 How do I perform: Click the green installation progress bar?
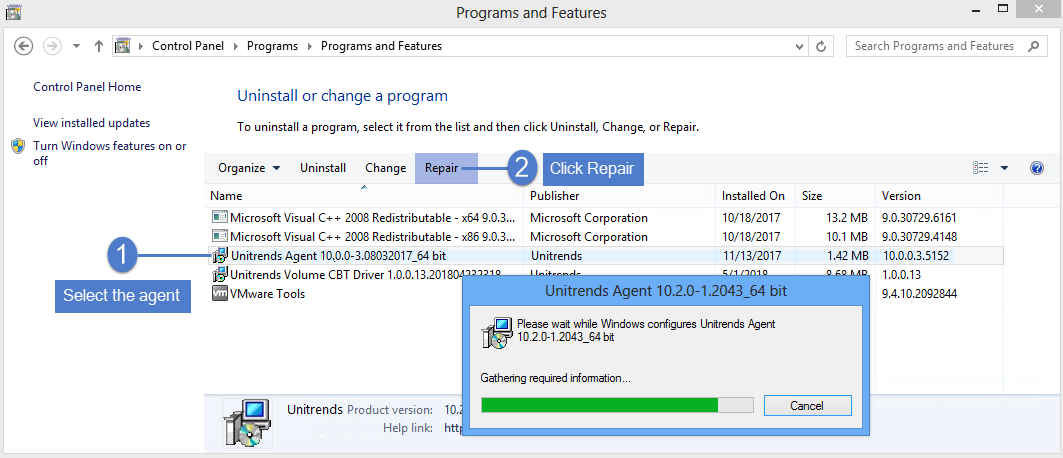point(617,405)
